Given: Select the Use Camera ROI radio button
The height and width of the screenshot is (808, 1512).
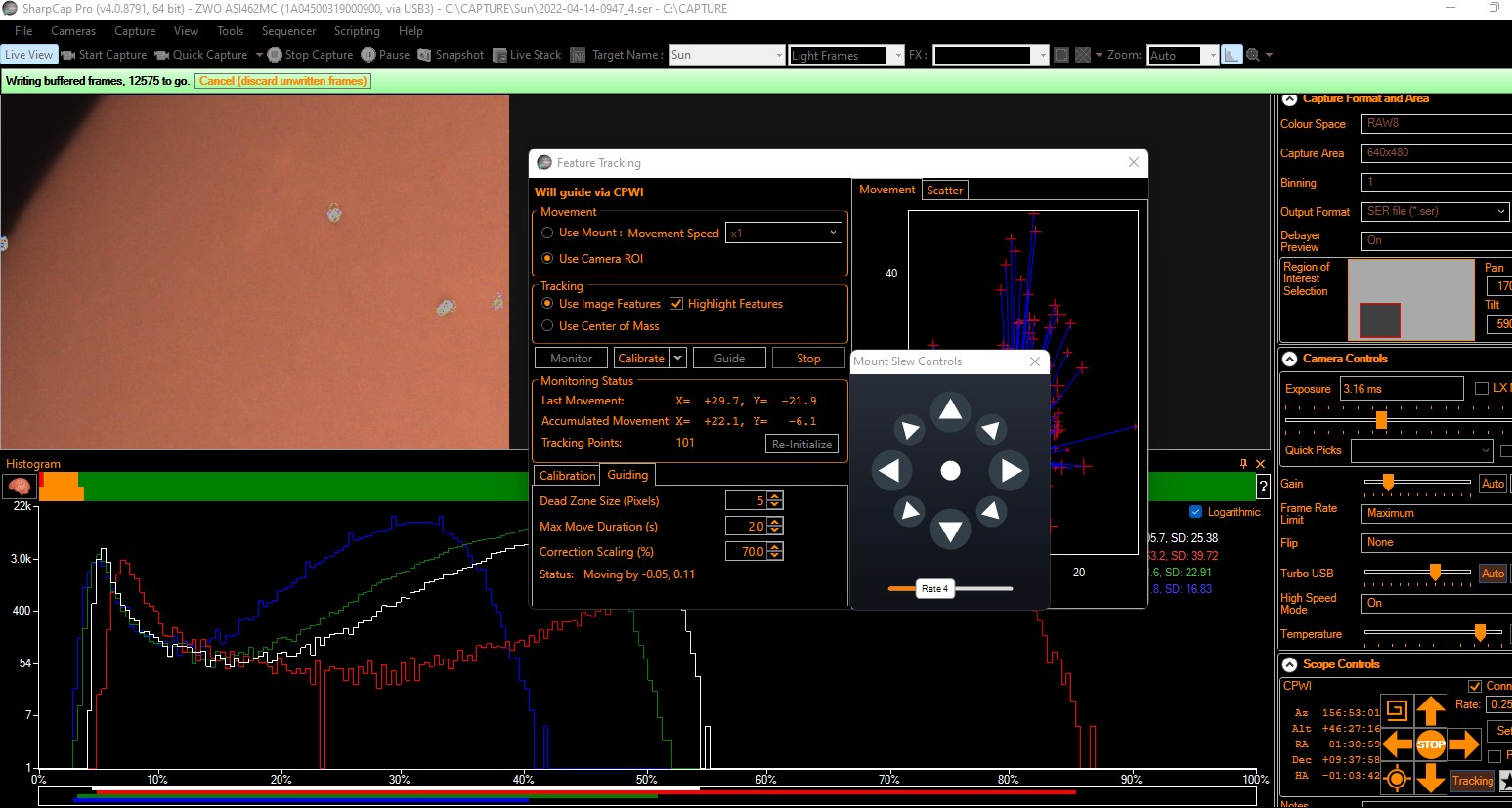Looking at the screenshot, I should (547, 258).
